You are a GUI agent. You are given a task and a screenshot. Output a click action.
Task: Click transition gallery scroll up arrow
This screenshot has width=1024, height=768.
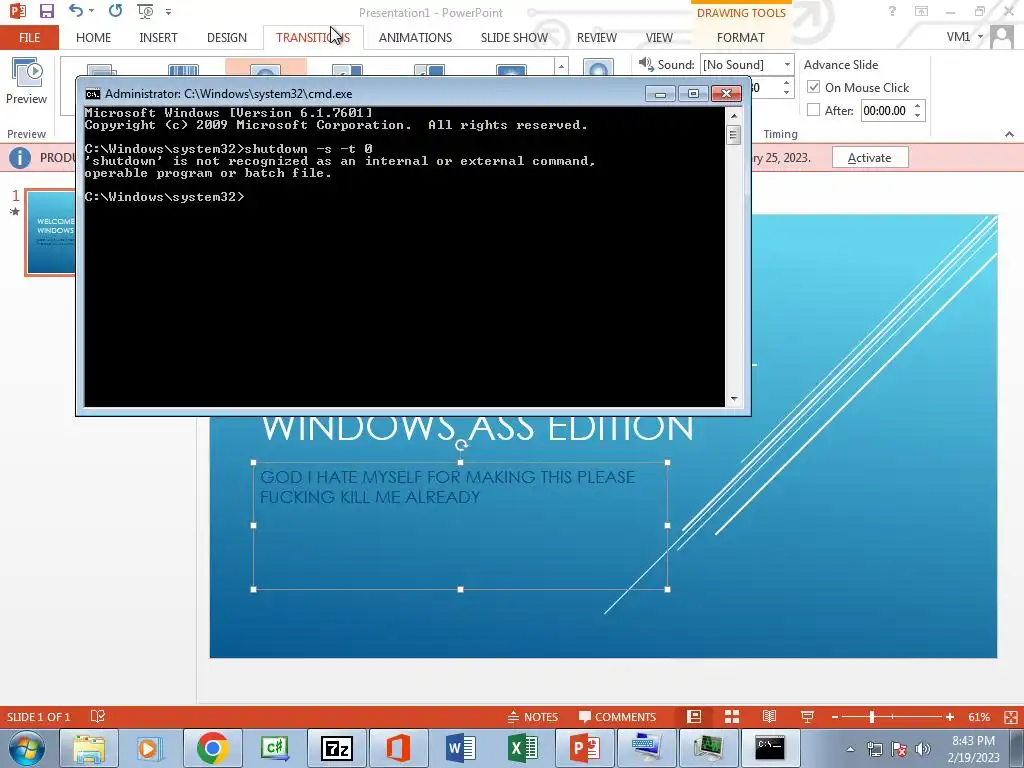(561, 65)
